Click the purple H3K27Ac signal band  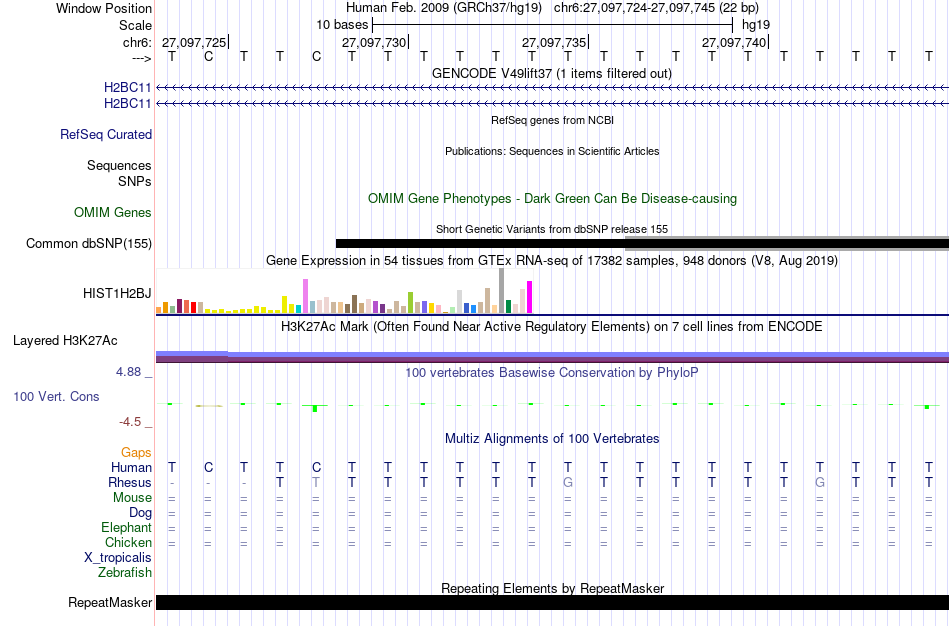[552, 357]
